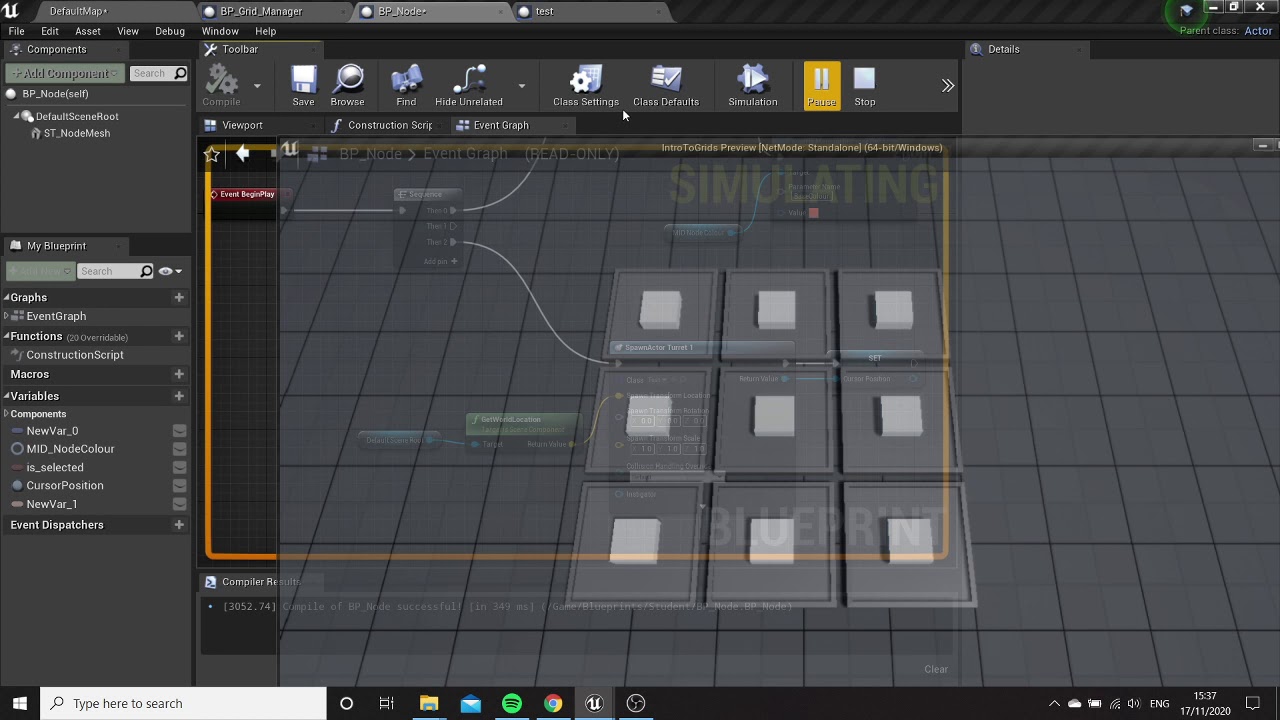
Task: Stop the play session
Action: point(865,86)
